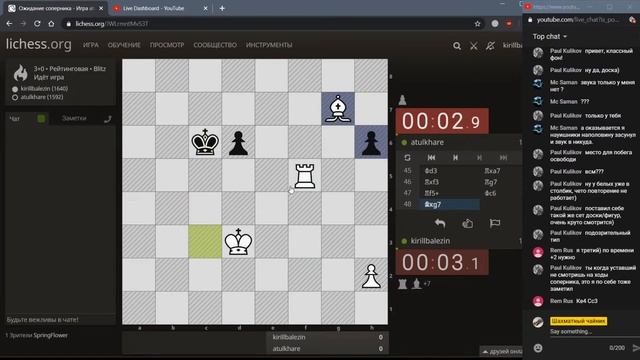Open the ИНСТРУМЕНТЫ menu
The width and height of the screenshot is (640, 360).
click(269, 45)
